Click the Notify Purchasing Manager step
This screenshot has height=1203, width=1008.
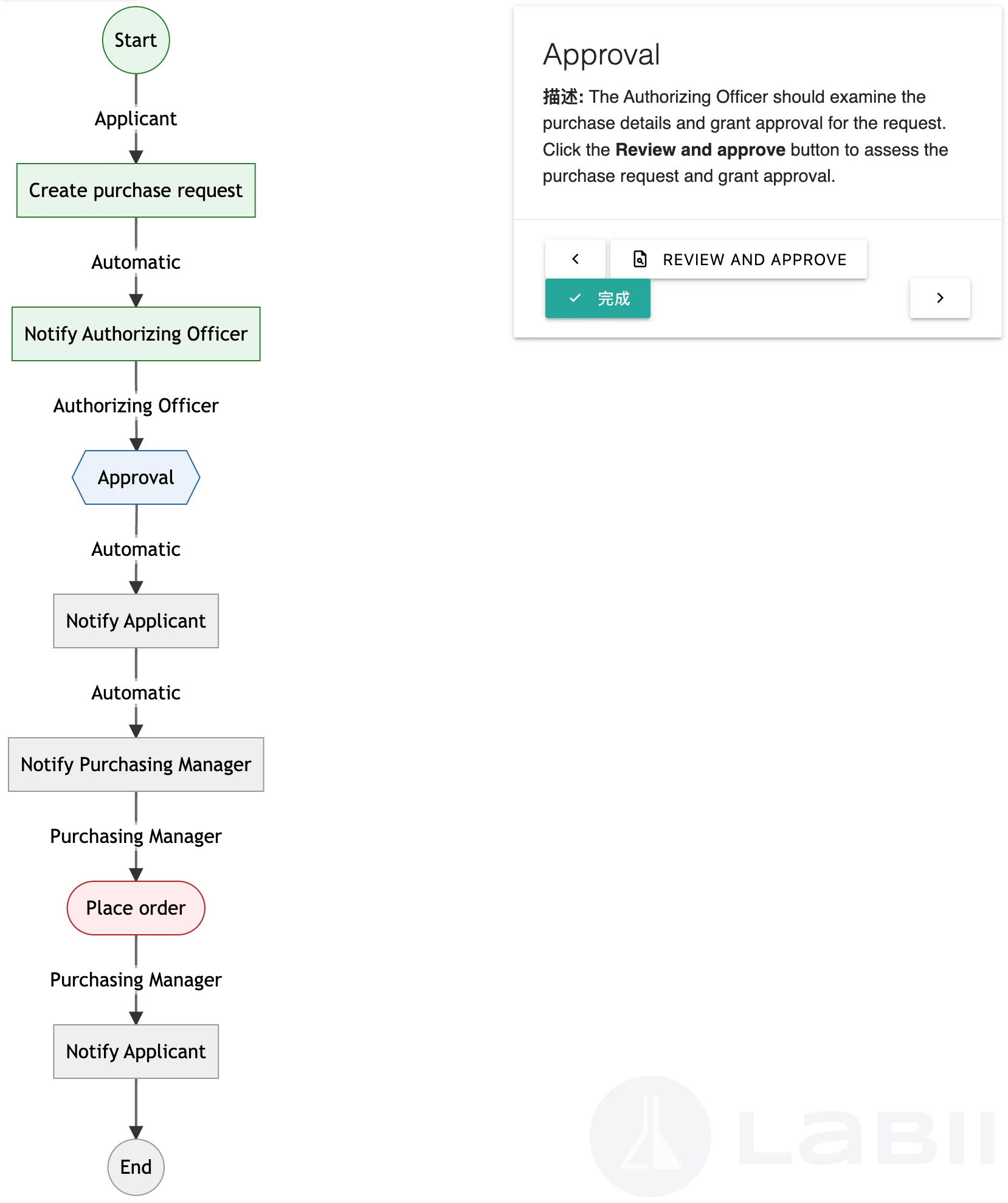tap(136, 764)
